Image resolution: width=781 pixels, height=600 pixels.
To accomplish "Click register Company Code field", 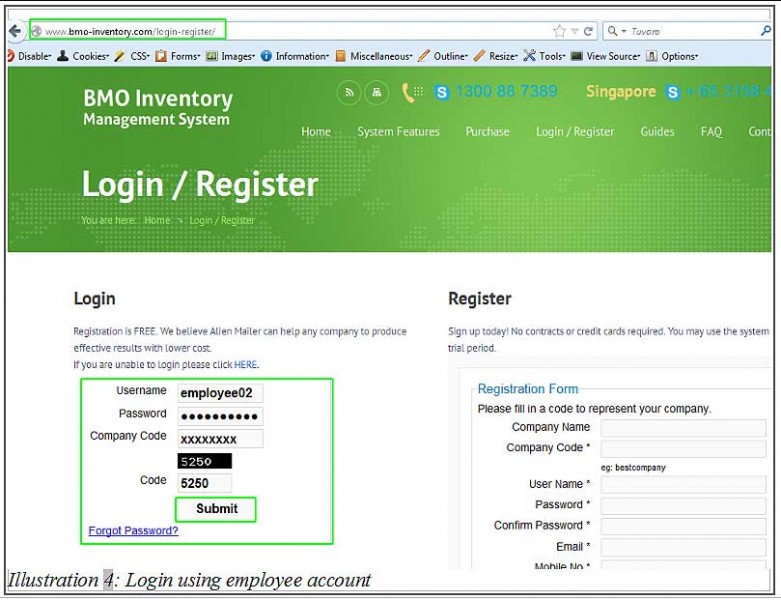I will pos(683,449).
